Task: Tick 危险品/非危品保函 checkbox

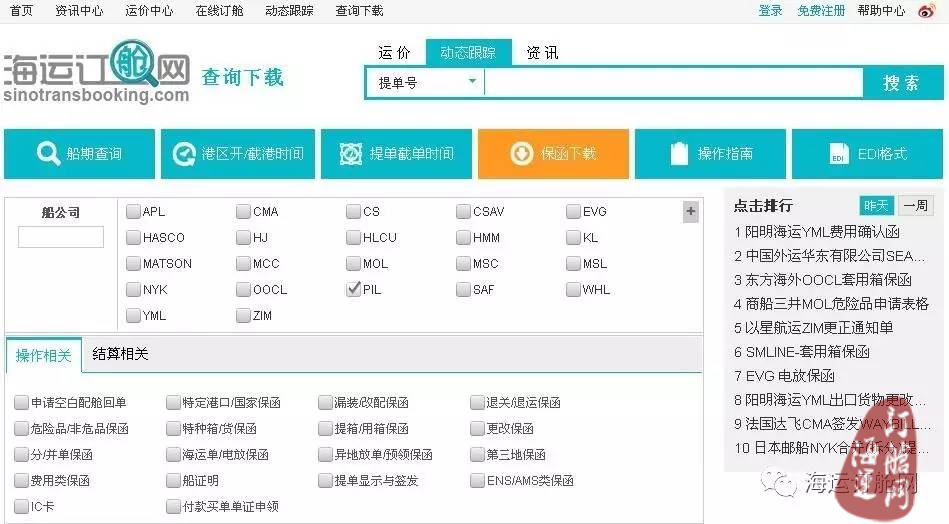Action: (21, 428)
